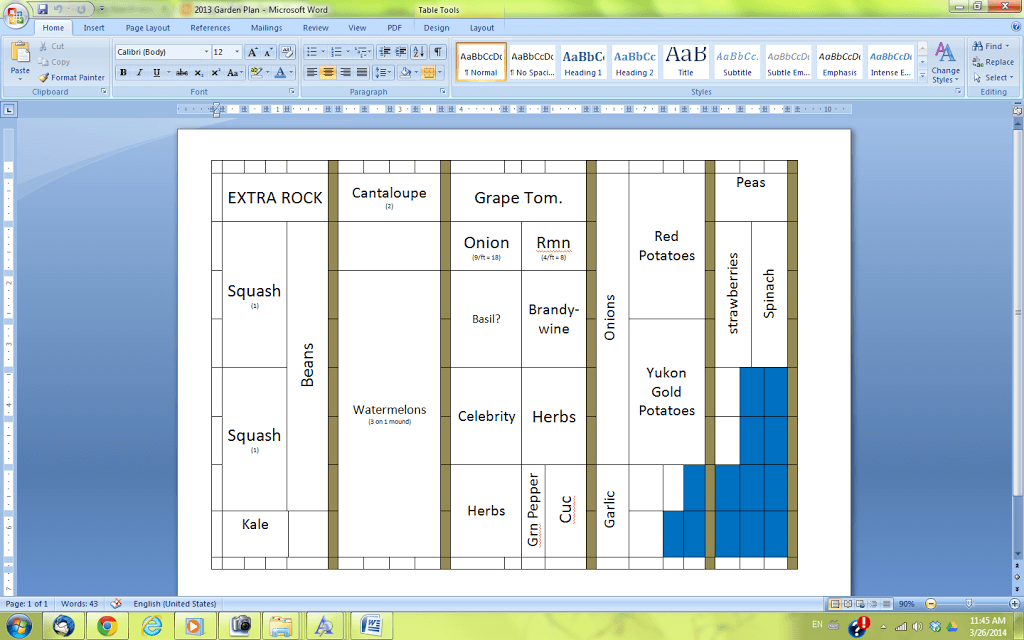
Task: Apply the Heading 1 style
Action: [583, 63]
